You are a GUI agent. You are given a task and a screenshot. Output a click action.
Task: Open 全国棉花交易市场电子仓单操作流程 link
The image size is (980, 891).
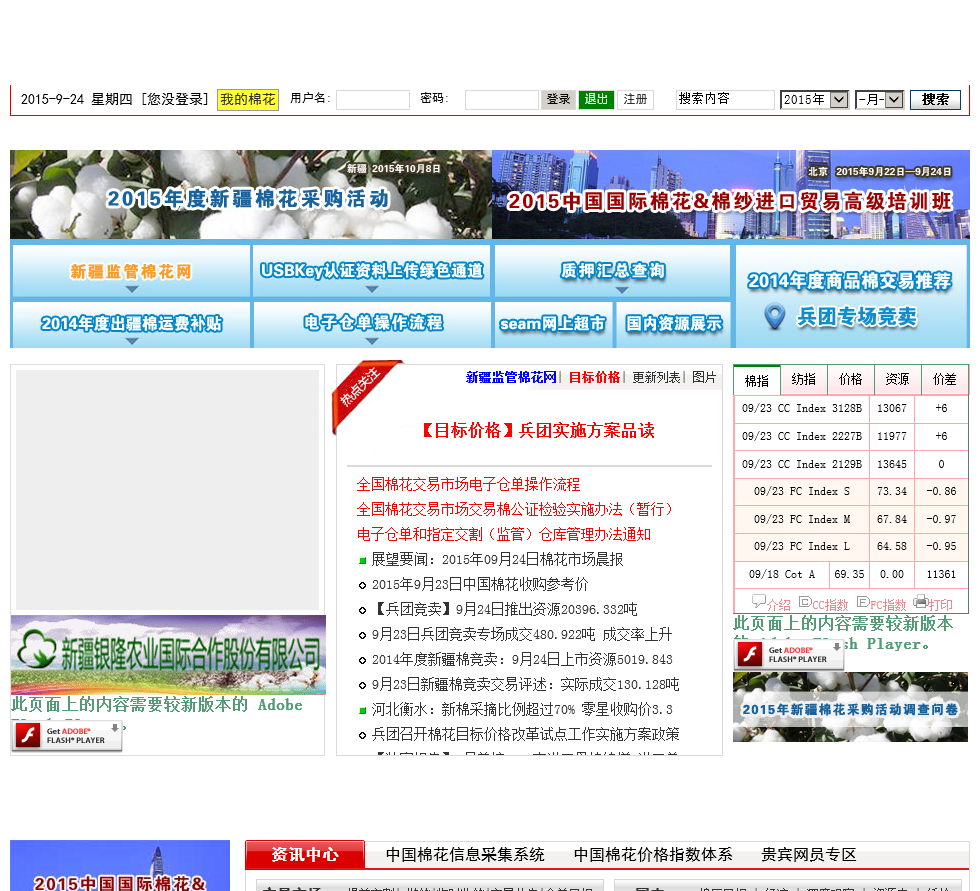468,484
